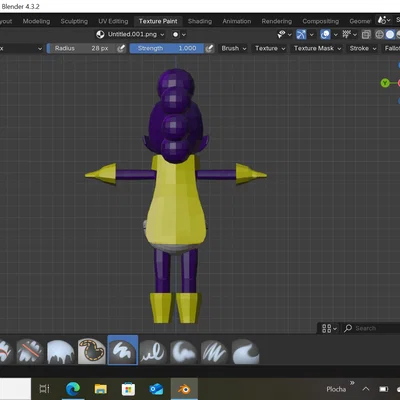The height and width of the screenshot is (400, 400).
Task: Select the soft blurry stroke brush thumbnail
Action: pyautogui.click(x=184, y=351)
